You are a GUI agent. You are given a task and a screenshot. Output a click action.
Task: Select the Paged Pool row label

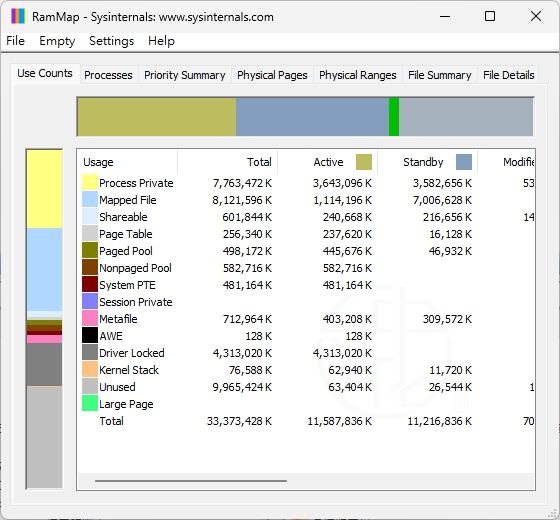click(x=126, y=251)
